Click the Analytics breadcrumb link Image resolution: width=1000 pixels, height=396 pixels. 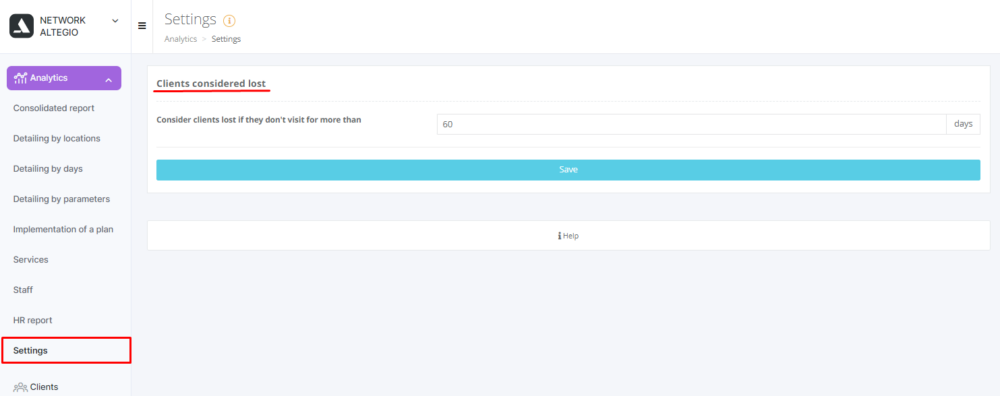[x=180, y=39]
